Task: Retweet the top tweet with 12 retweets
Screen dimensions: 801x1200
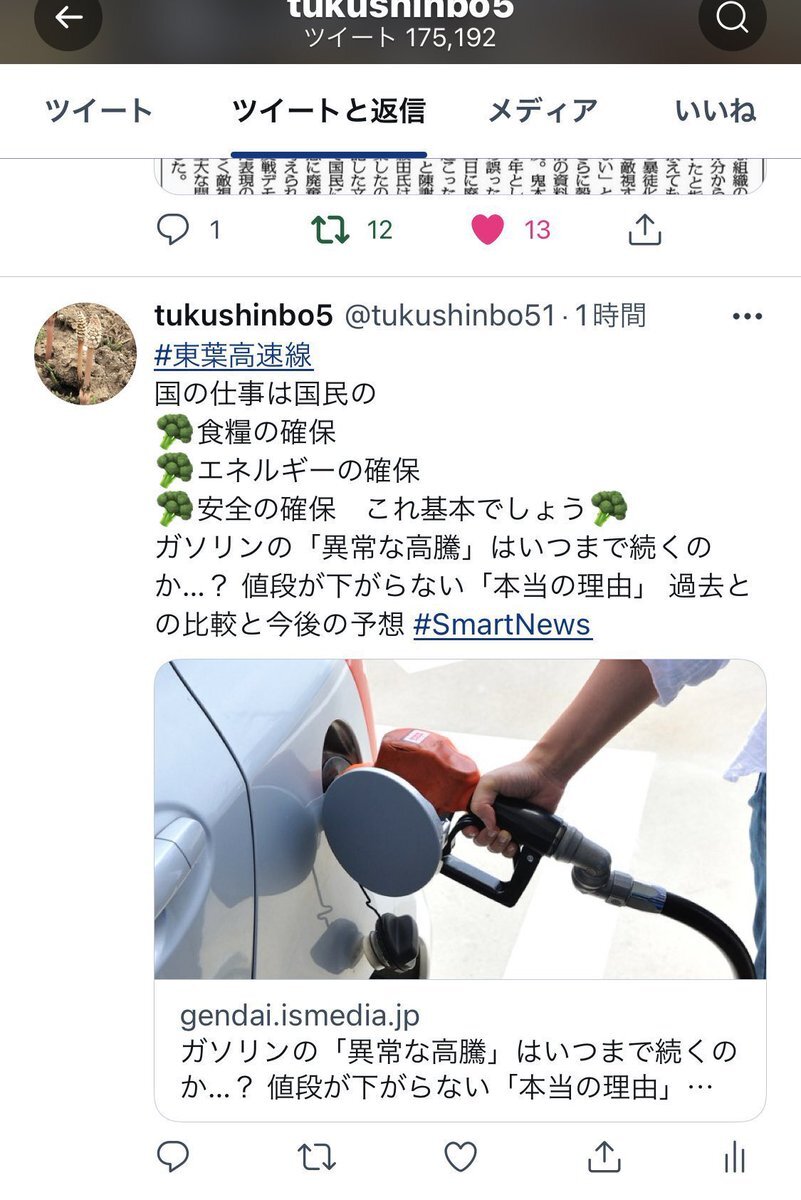Action: click(329, 230)
